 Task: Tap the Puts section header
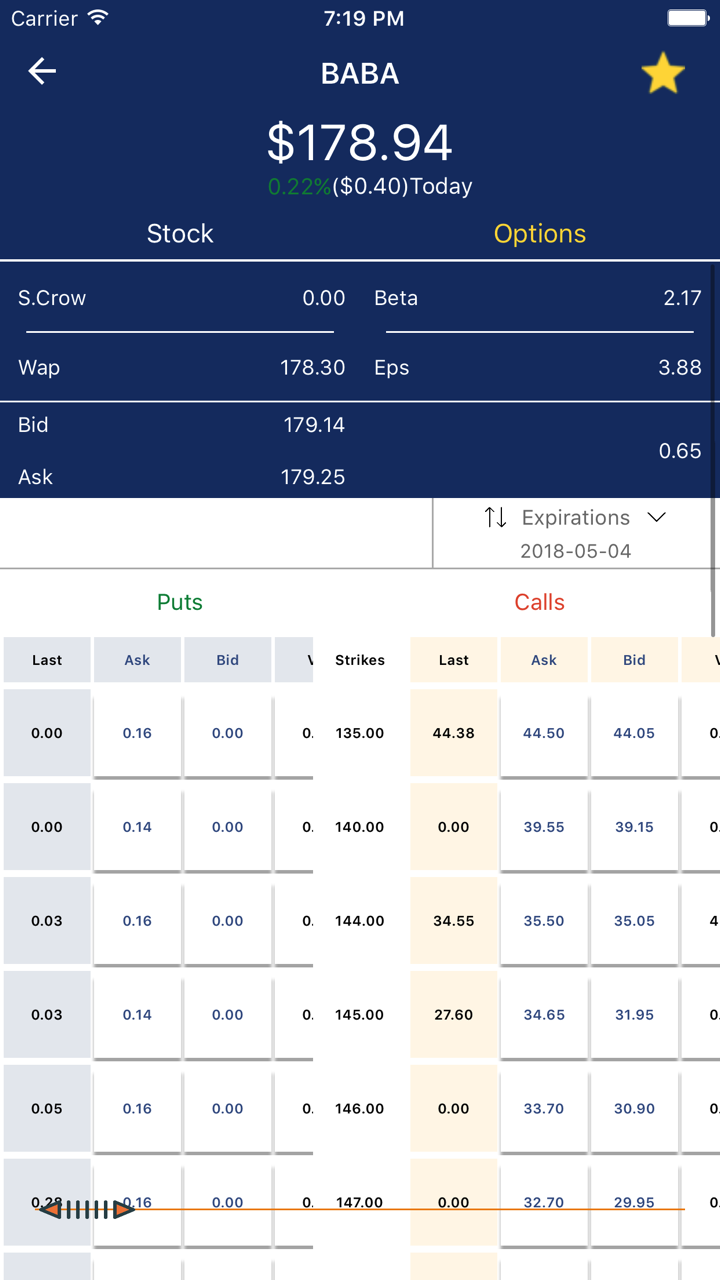tap(180, 602)
